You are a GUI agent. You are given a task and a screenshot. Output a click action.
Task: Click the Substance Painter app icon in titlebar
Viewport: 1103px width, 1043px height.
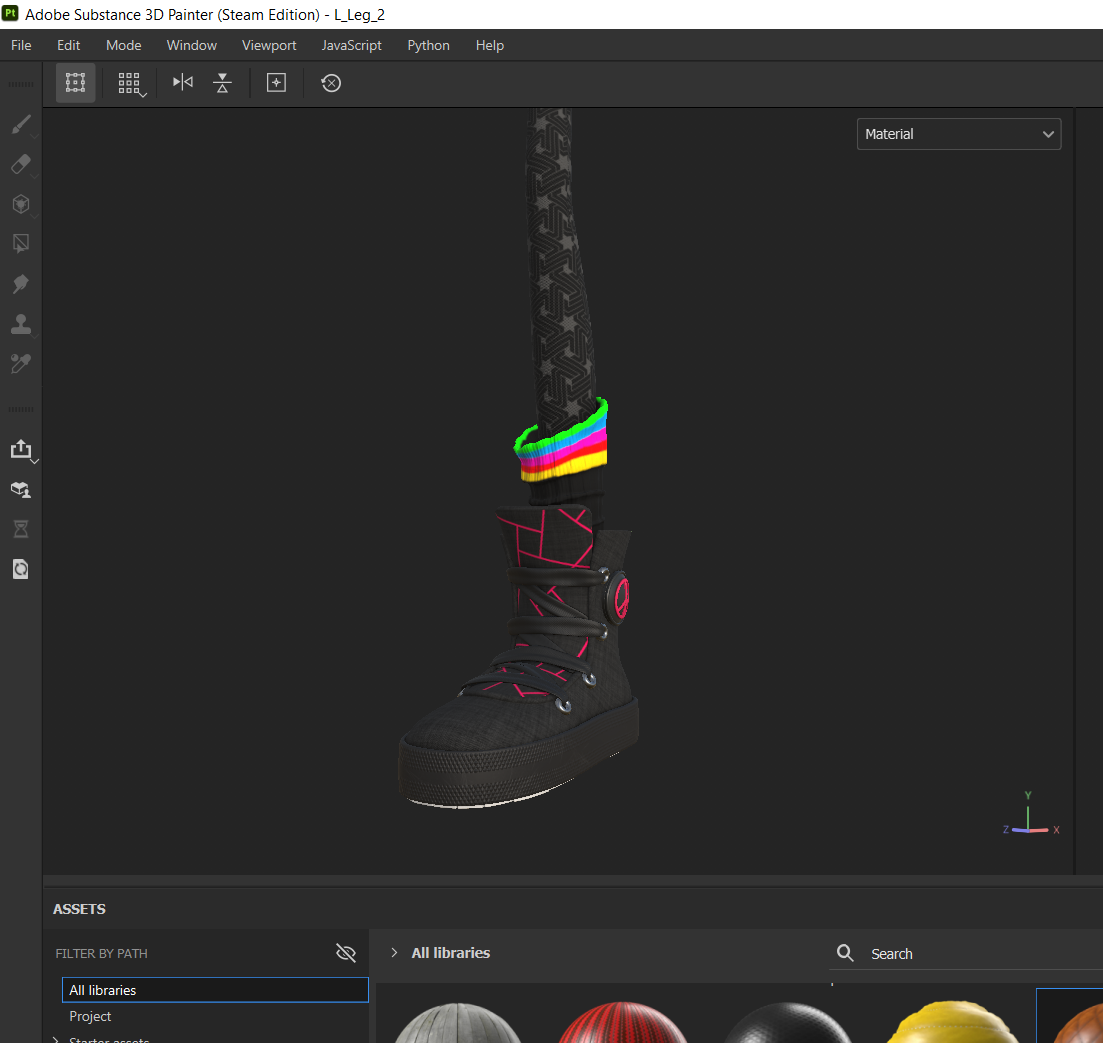click(x=11, y=13)
